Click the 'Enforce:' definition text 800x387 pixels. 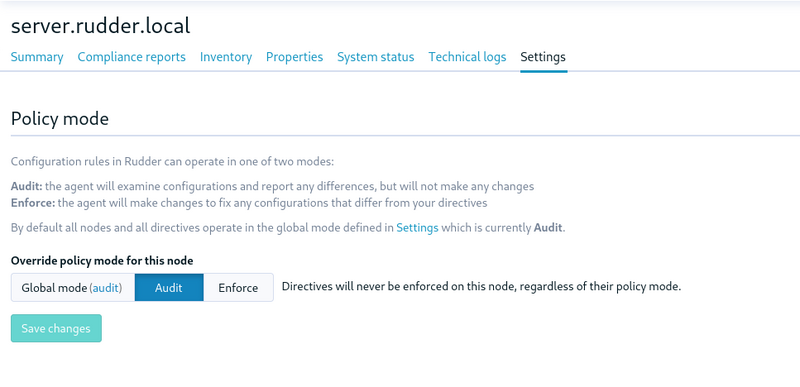coord(249,203)
